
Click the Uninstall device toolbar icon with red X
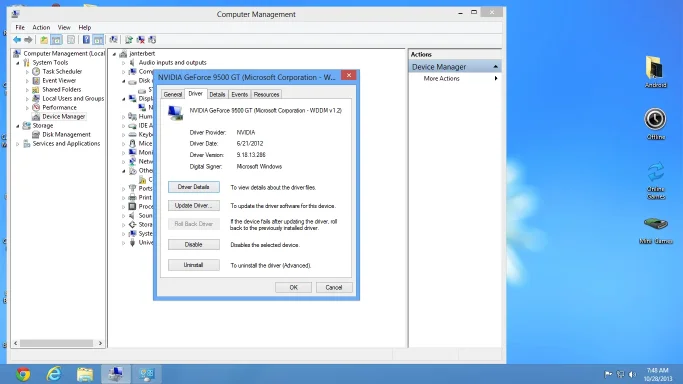point(141,40)
